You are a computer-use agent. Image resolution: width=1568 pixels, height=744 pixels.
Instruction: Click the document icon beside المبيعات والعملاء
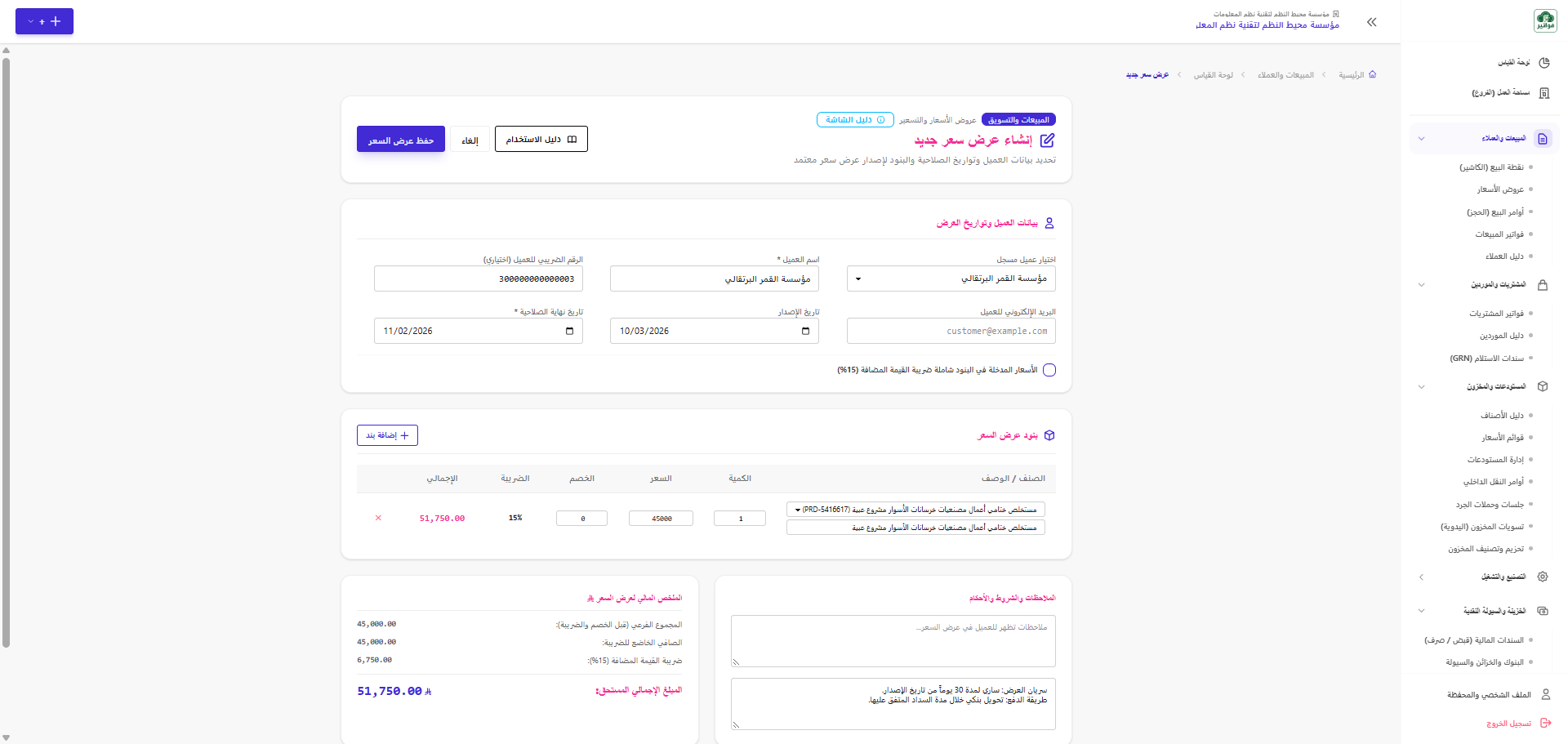1543,139
